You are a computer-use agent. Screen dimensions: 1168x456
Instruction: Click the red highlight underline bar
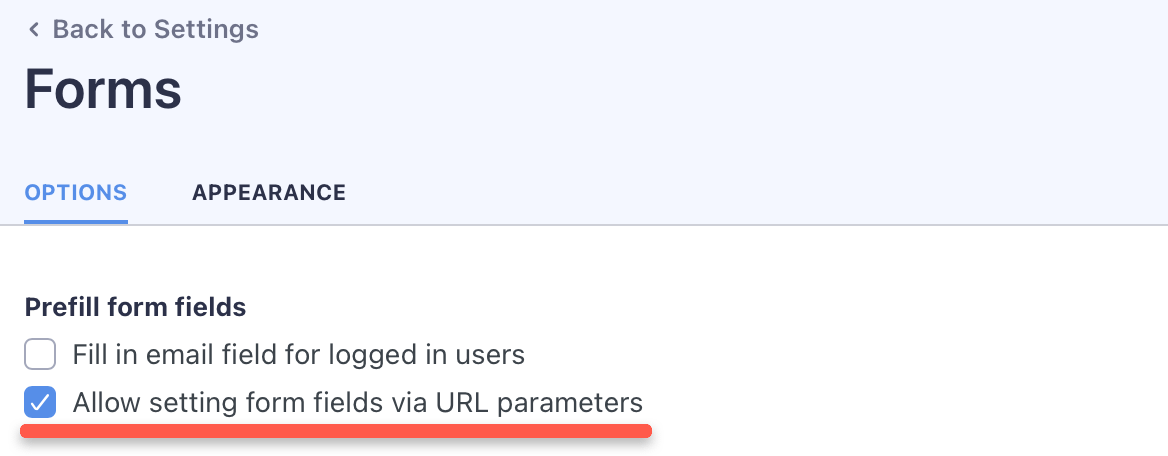click(x=336, y=431)
